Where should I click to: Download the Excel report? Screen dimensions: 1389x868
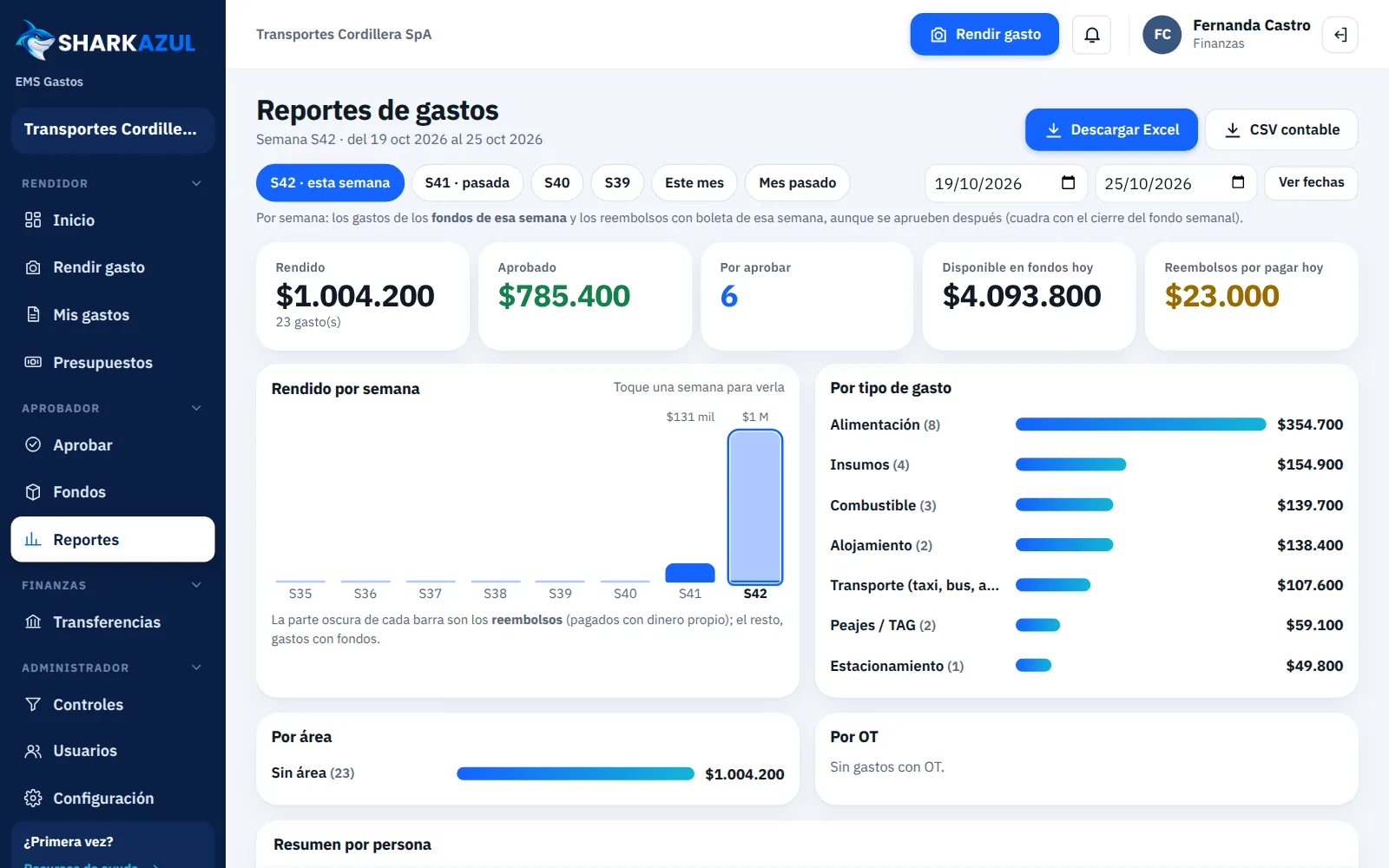1111,130
